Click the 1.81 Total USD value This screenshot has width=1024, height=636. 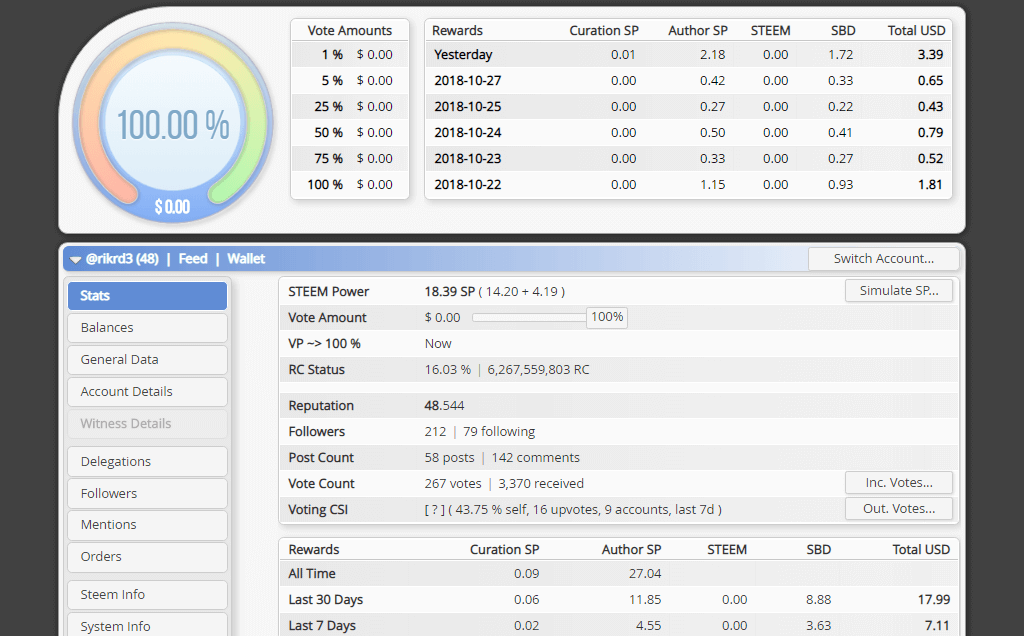930,185
